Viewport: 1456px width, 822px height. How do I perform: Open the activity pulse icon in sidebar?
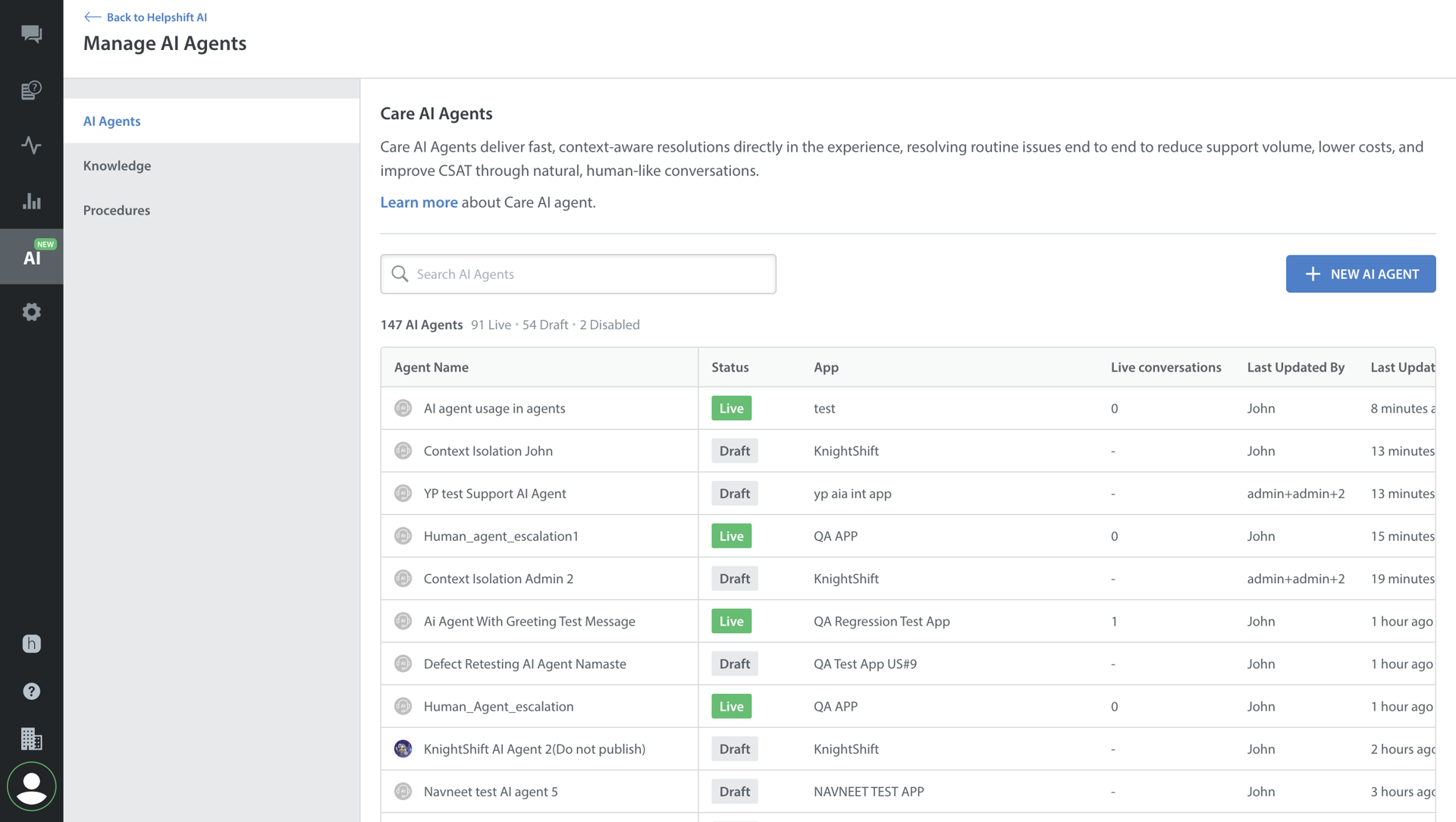(x=31, y=145)
